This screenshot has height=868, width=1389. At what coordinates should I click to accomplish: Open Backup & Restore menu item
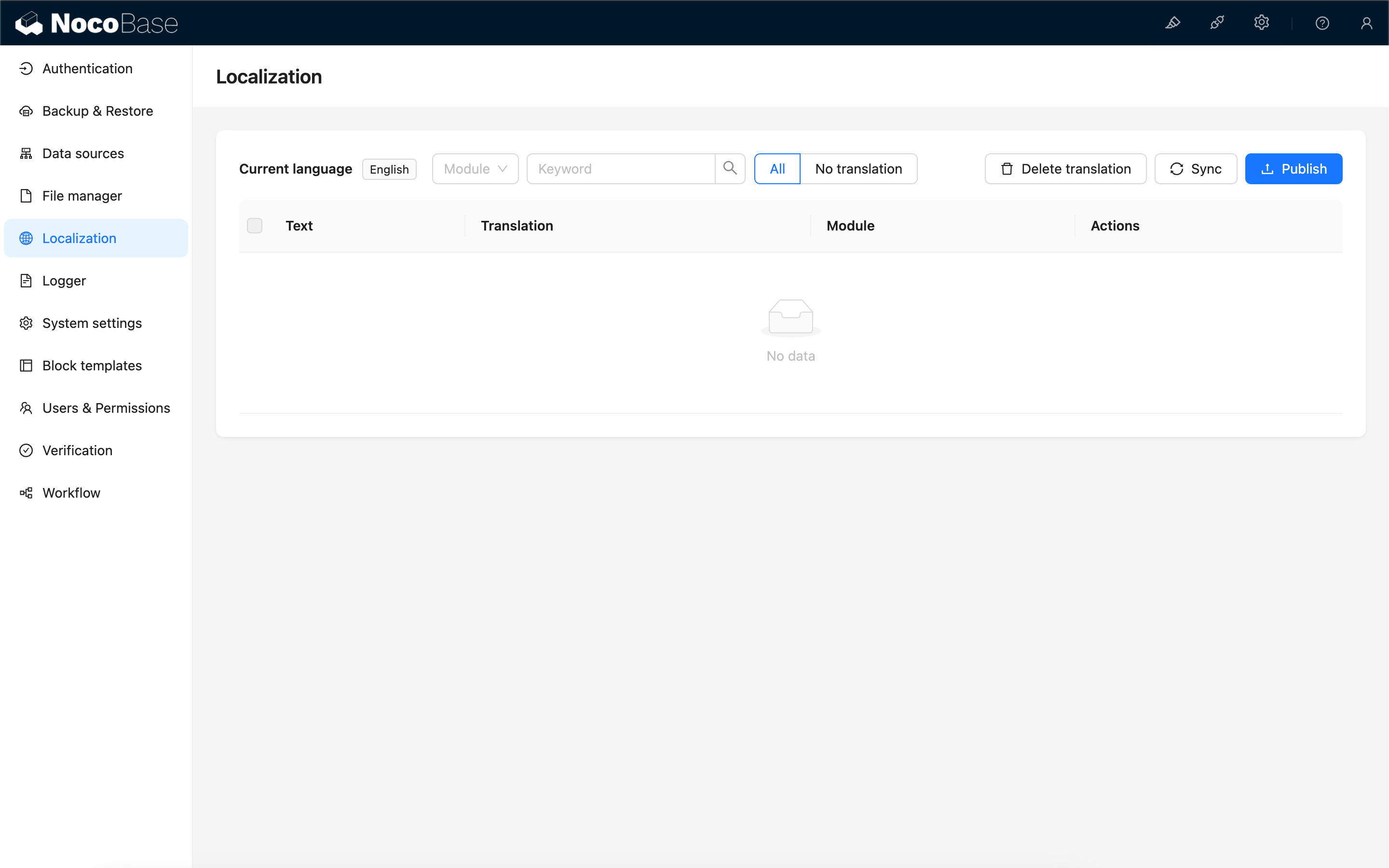(97, 111)
